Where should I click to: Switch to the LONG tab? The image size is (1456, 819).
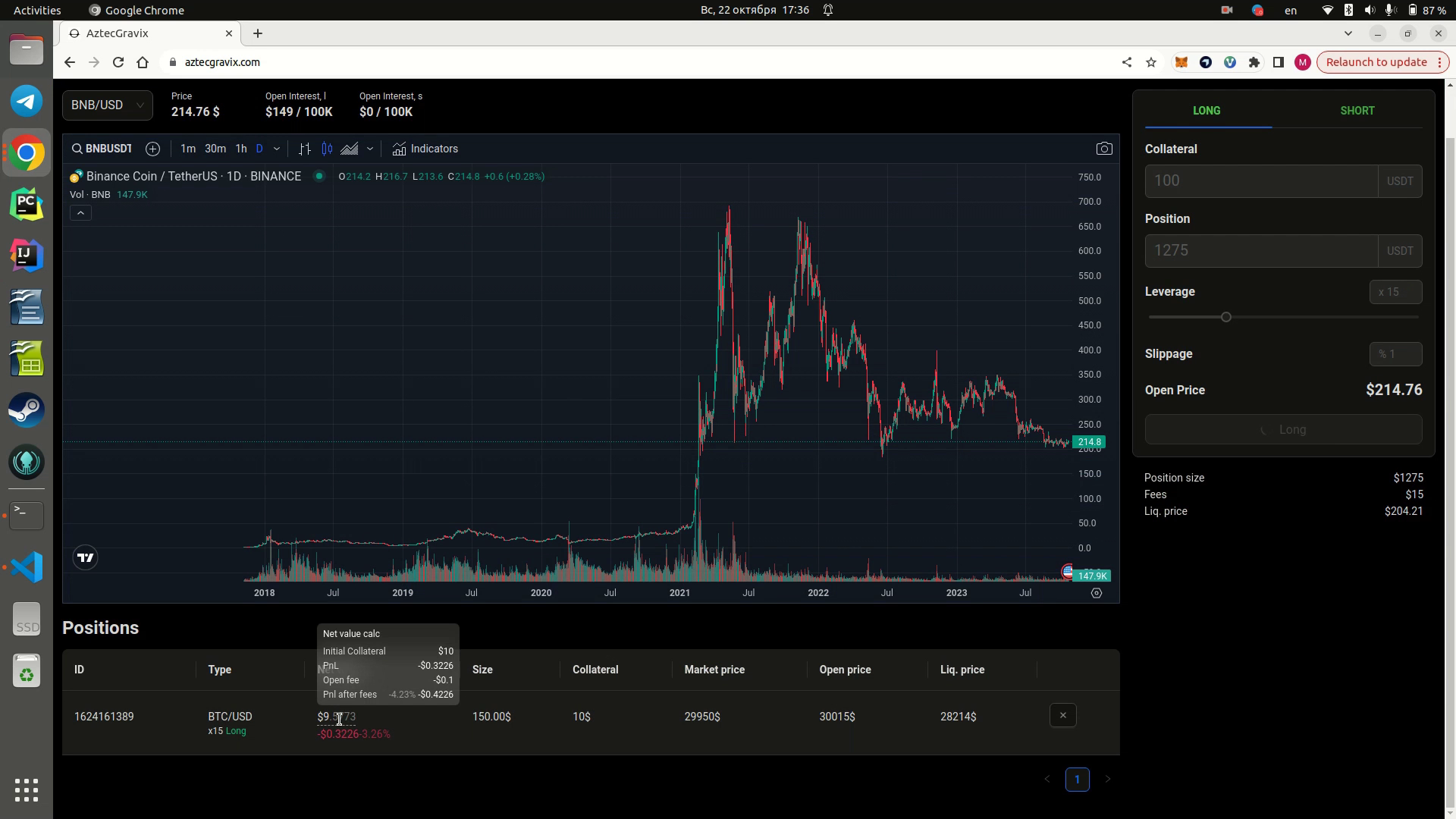point(1207,111)
